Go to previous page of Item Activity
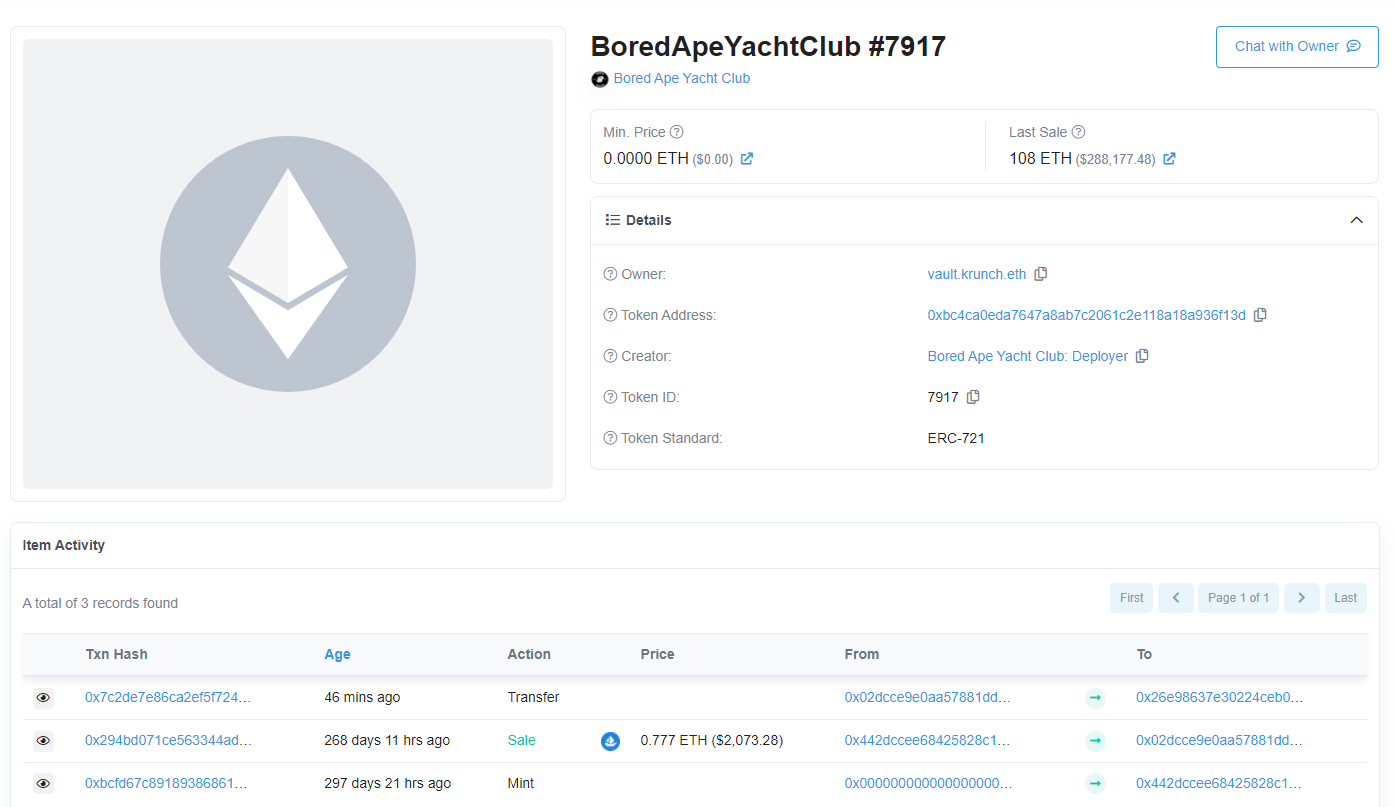Viewport: 1396px width, 807px height. (x=1176, y=598)
